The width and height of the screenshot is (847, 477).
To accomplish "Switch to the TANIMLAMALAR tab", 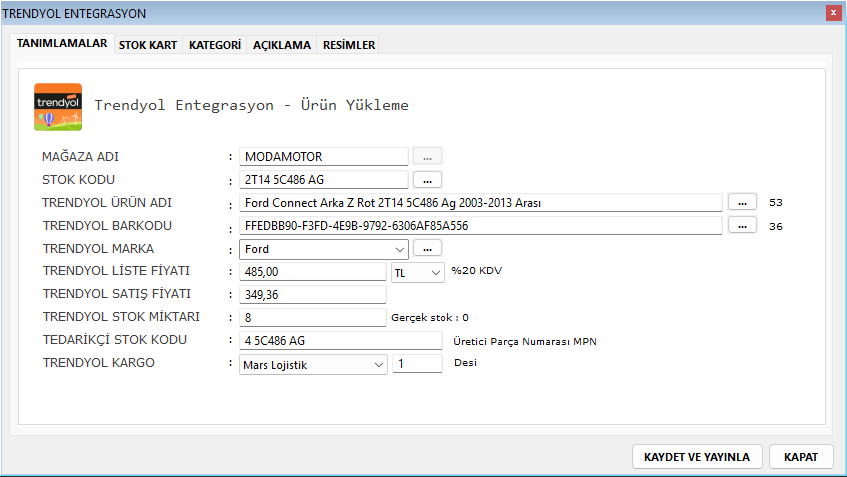I will tap(62, 43).
